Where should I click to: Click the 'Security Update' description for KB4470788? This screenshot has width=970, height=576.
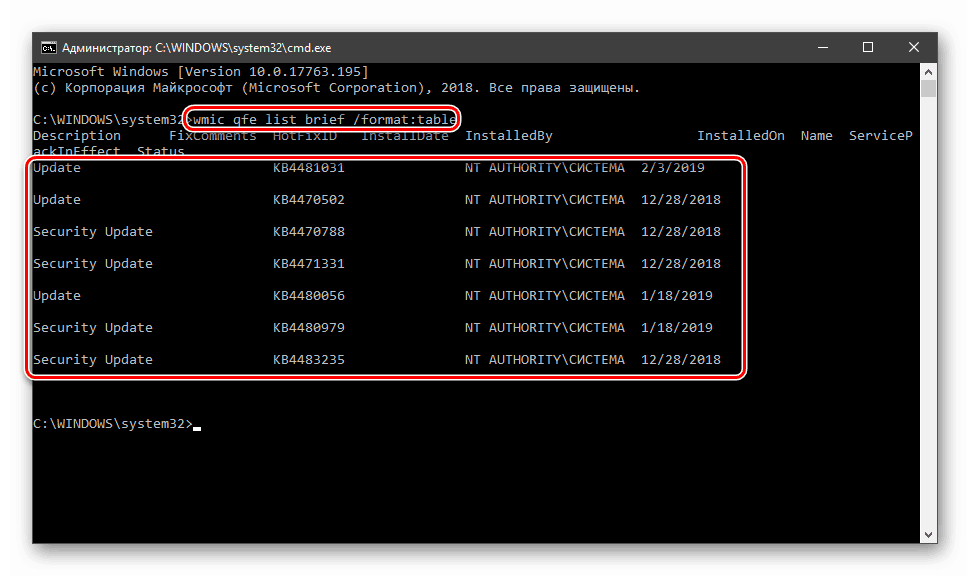point(93,232)
